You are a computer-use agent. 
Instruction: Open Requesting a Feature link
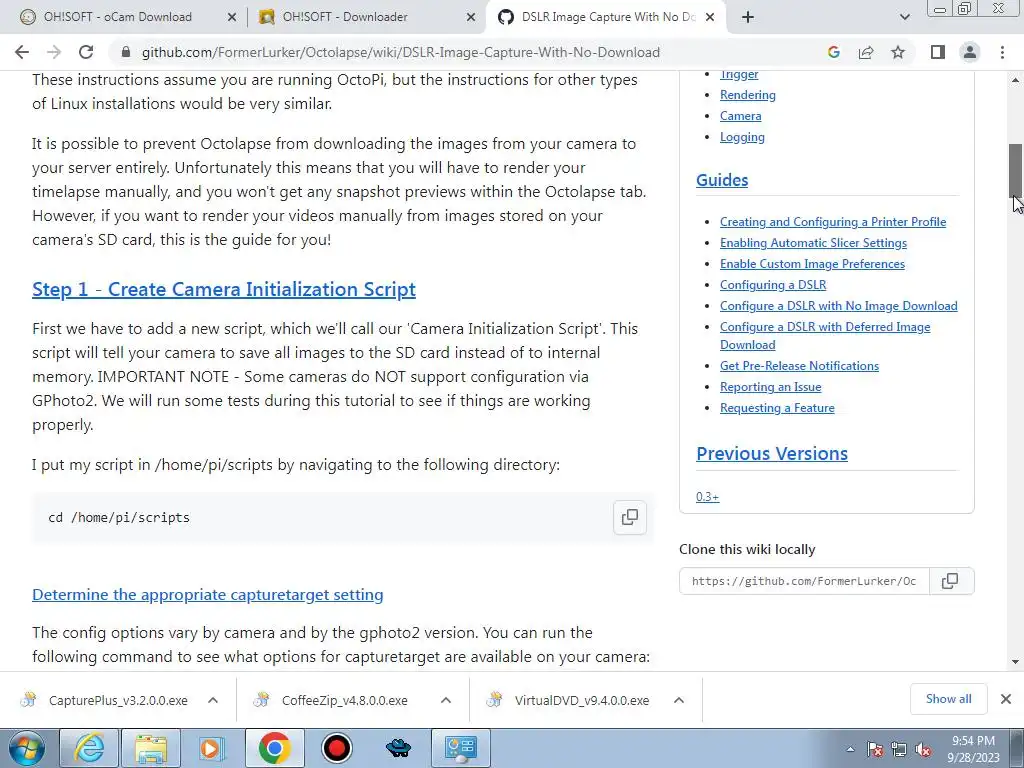tap(777, 408)
